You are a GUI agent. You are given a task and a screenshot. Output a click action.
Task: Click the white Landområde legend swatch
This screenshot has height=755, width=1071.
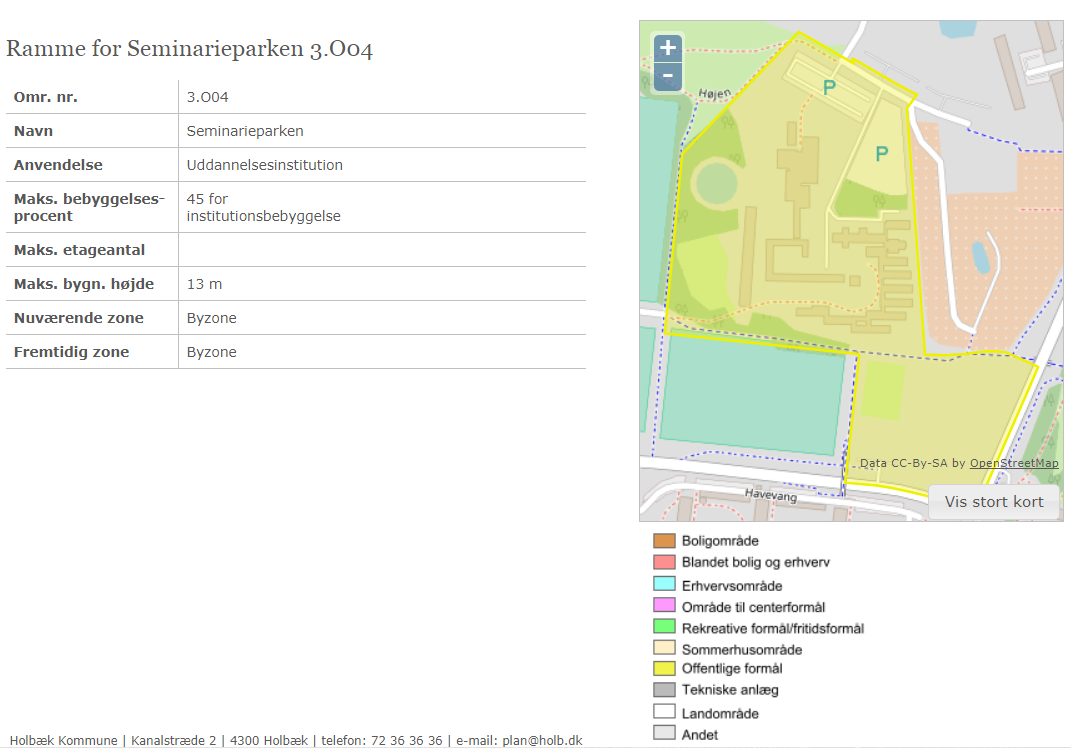(665, 712)
